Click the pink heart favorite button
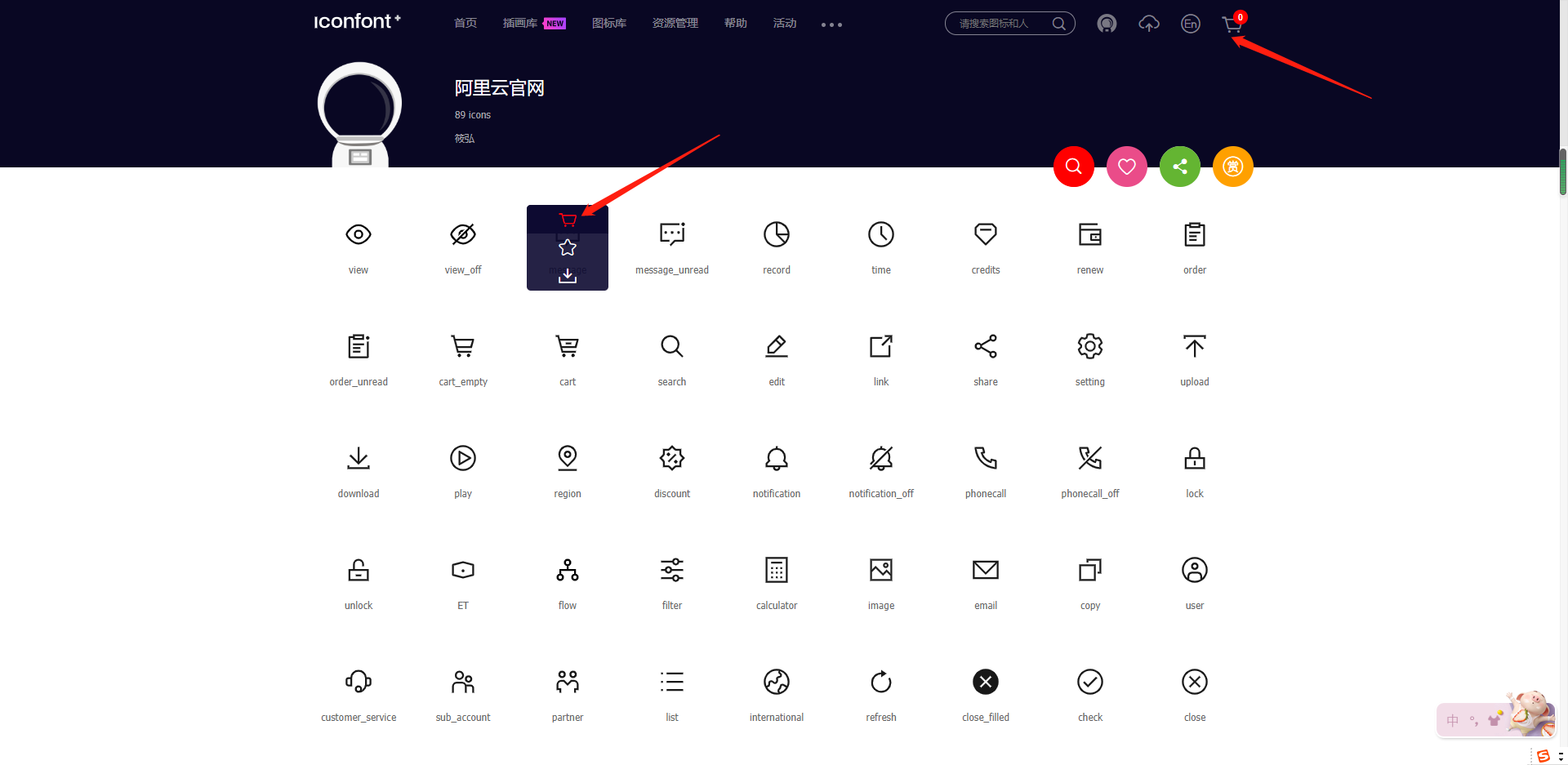 pyautogui.click(x=1126, y=166)
